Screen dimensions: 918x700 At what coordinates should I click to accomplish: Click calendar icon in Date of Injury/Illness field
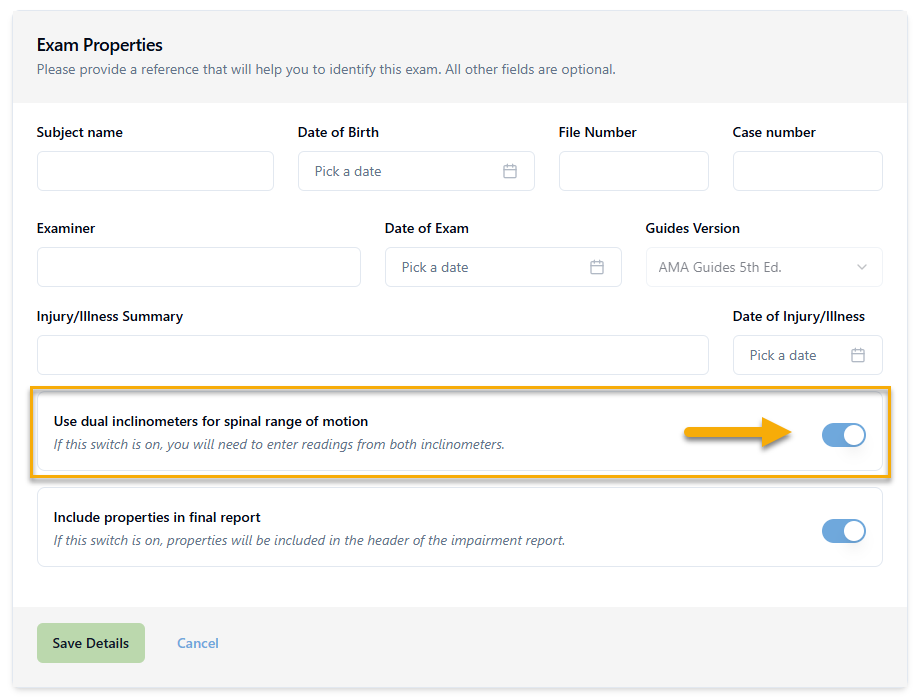tap(858, 355)
